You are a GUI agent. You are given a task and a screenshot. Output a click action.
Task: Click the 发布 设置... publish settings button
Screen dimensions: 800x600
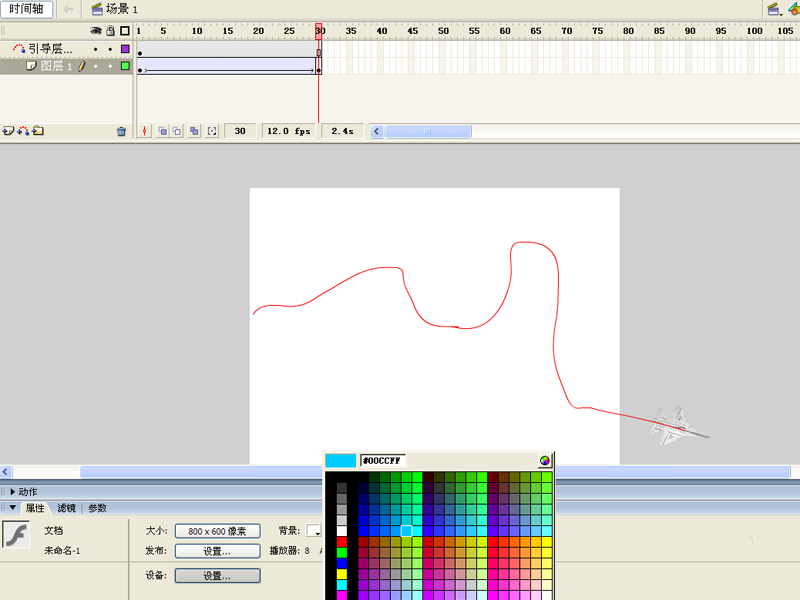217,551
